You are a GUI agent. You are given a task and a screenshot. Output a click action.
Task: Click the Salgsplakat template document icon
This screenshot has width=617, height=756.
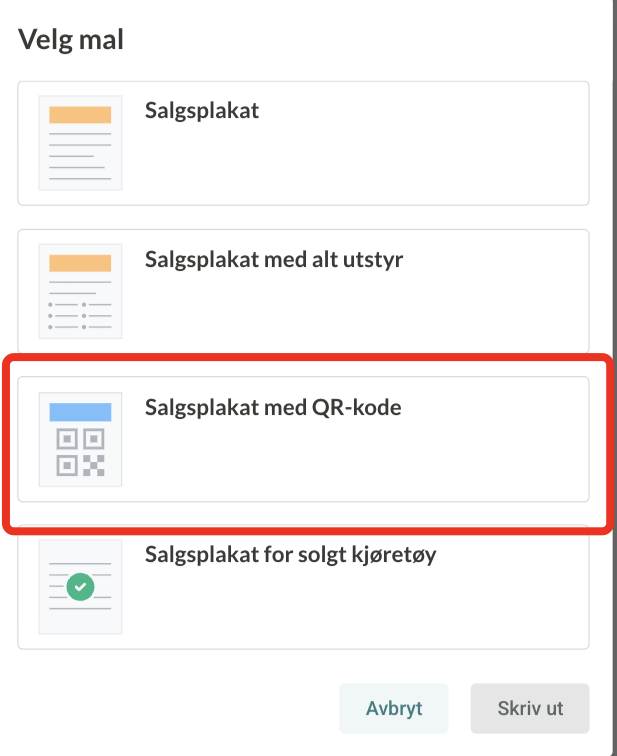pyautogui.click(x=80, y=142)
